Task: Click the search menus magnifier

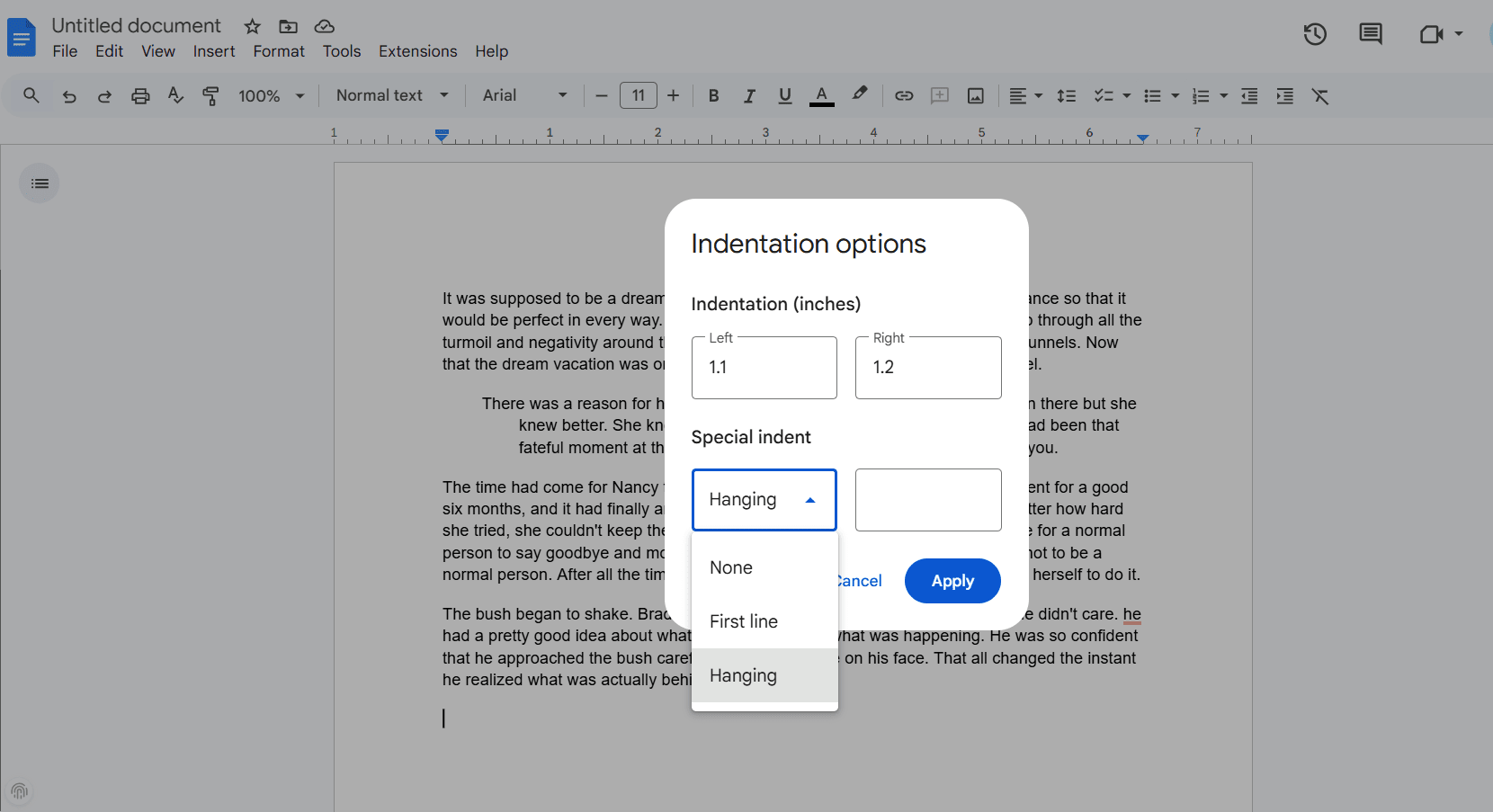Action: pyautogui.click(x=31, y=95)
